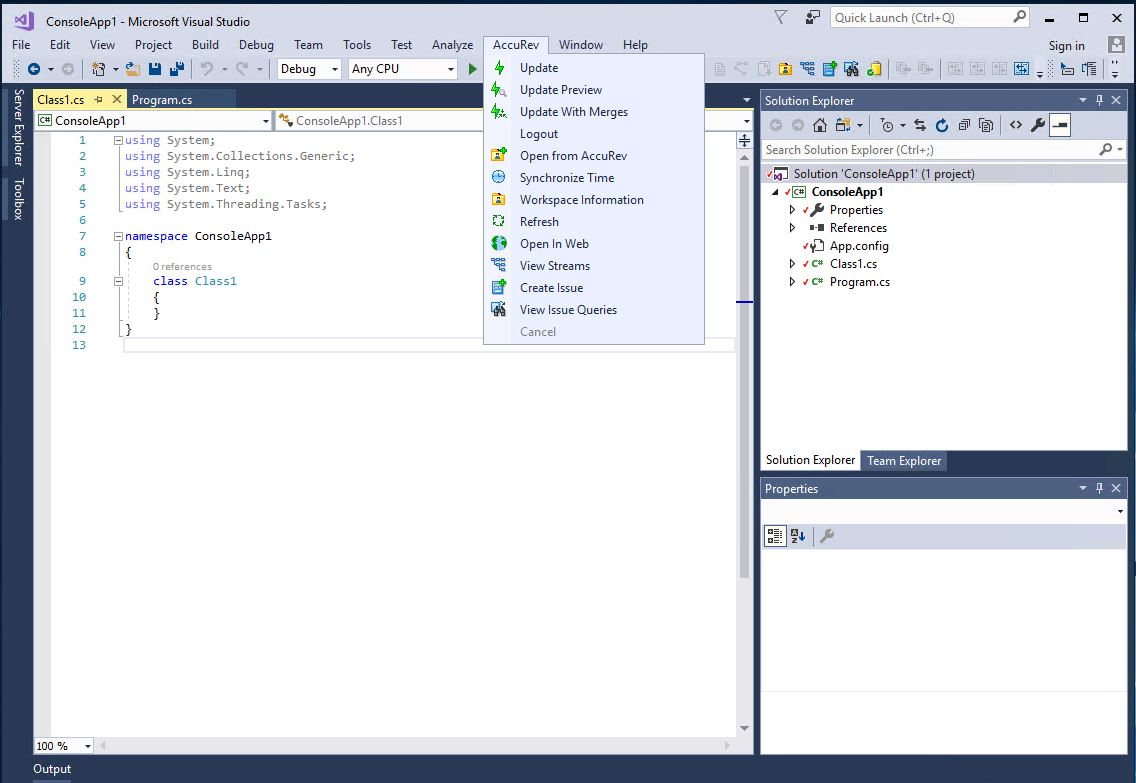Open the Output panel tab

52,769
